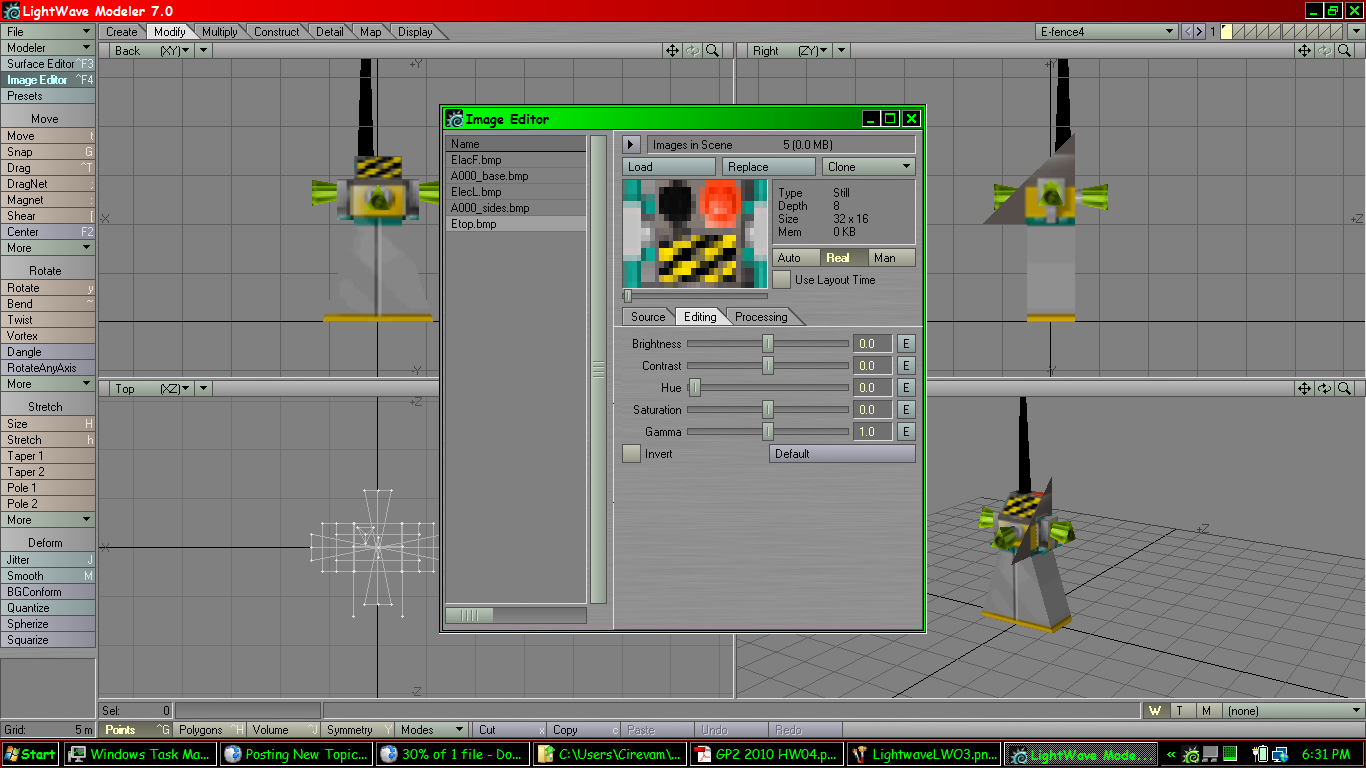1366x768 pixels.
Task: Open Saturation envelope E button
Action: (906, 410)
